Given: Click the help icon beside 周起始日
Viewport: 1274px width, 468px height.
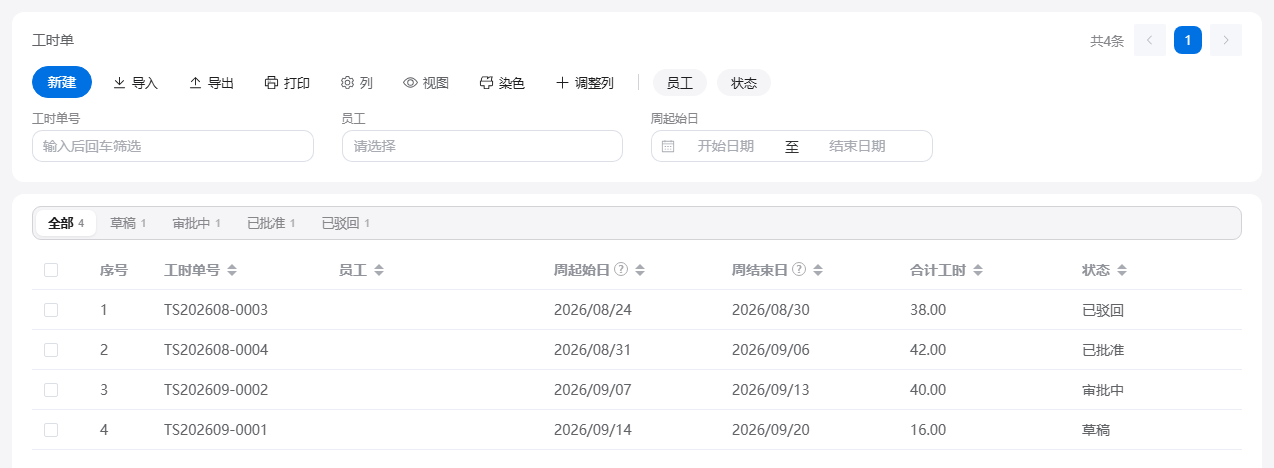Looking at the screenshot, I should (621, 270).
